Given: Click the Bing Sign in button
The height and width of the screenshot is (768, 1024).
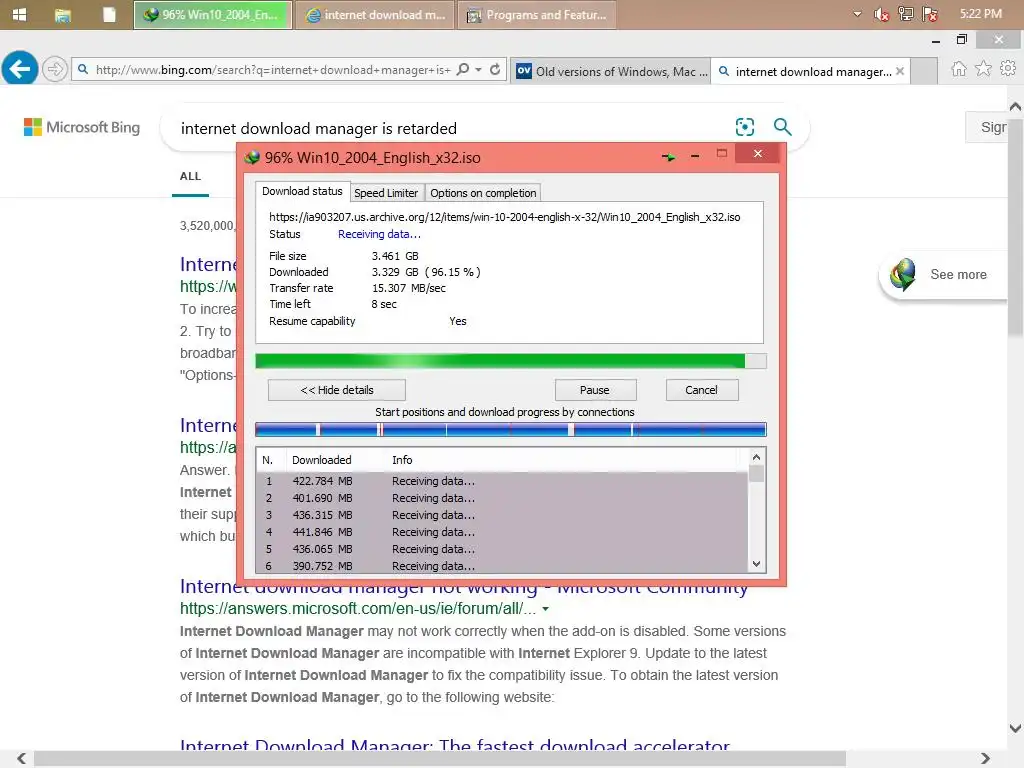Looking at the screenshot, I should pyautogui.click(x=986, y=127).
